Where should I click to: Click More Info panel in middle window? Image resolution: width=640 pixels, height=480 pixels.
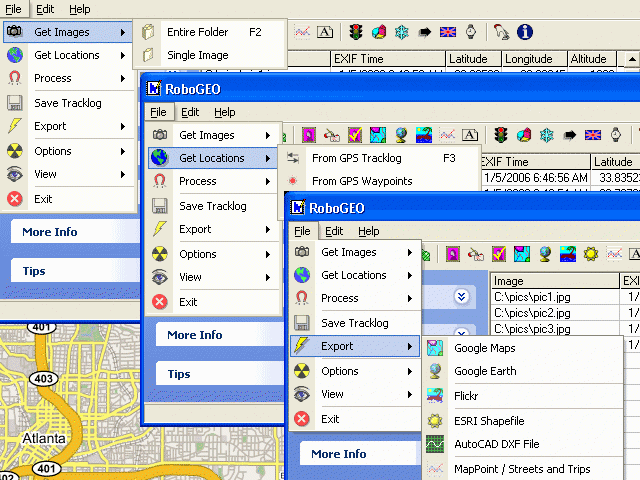[x=219, y=335]
